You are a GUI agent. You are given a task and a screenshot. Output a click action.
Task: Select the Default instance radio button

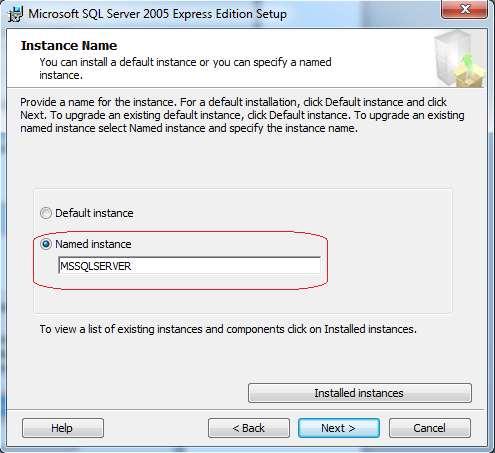click(46, 213)
